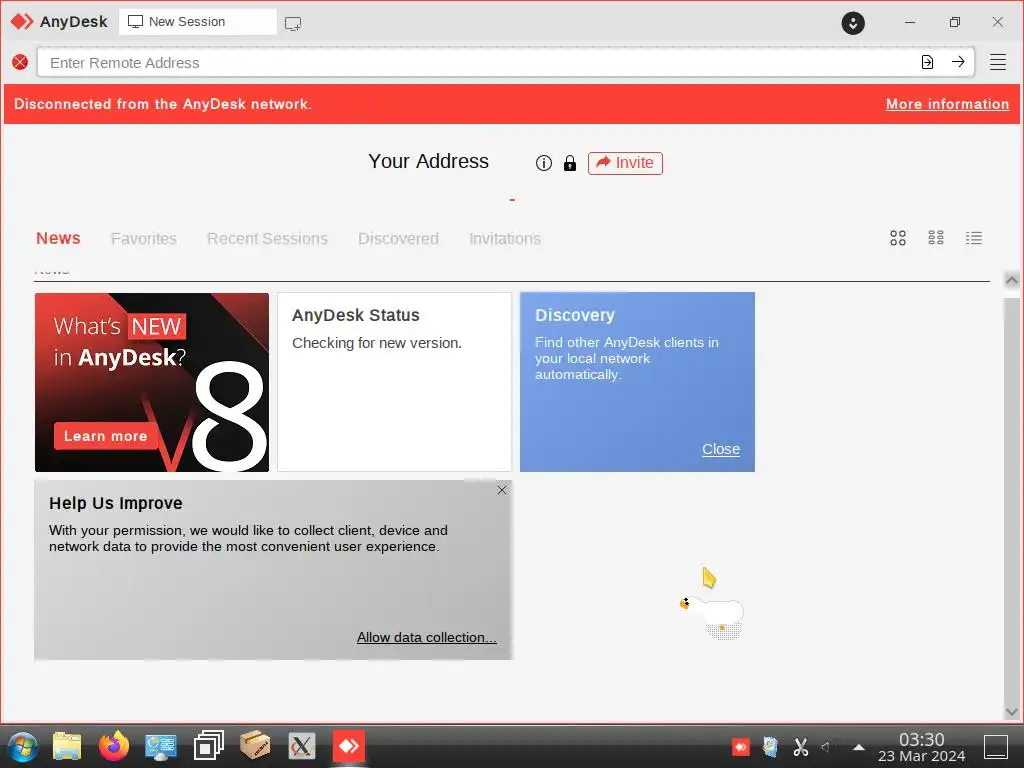This screenshot has height=768, width=1024.
Task: Click the lock security icon
Action: [569, 163]
